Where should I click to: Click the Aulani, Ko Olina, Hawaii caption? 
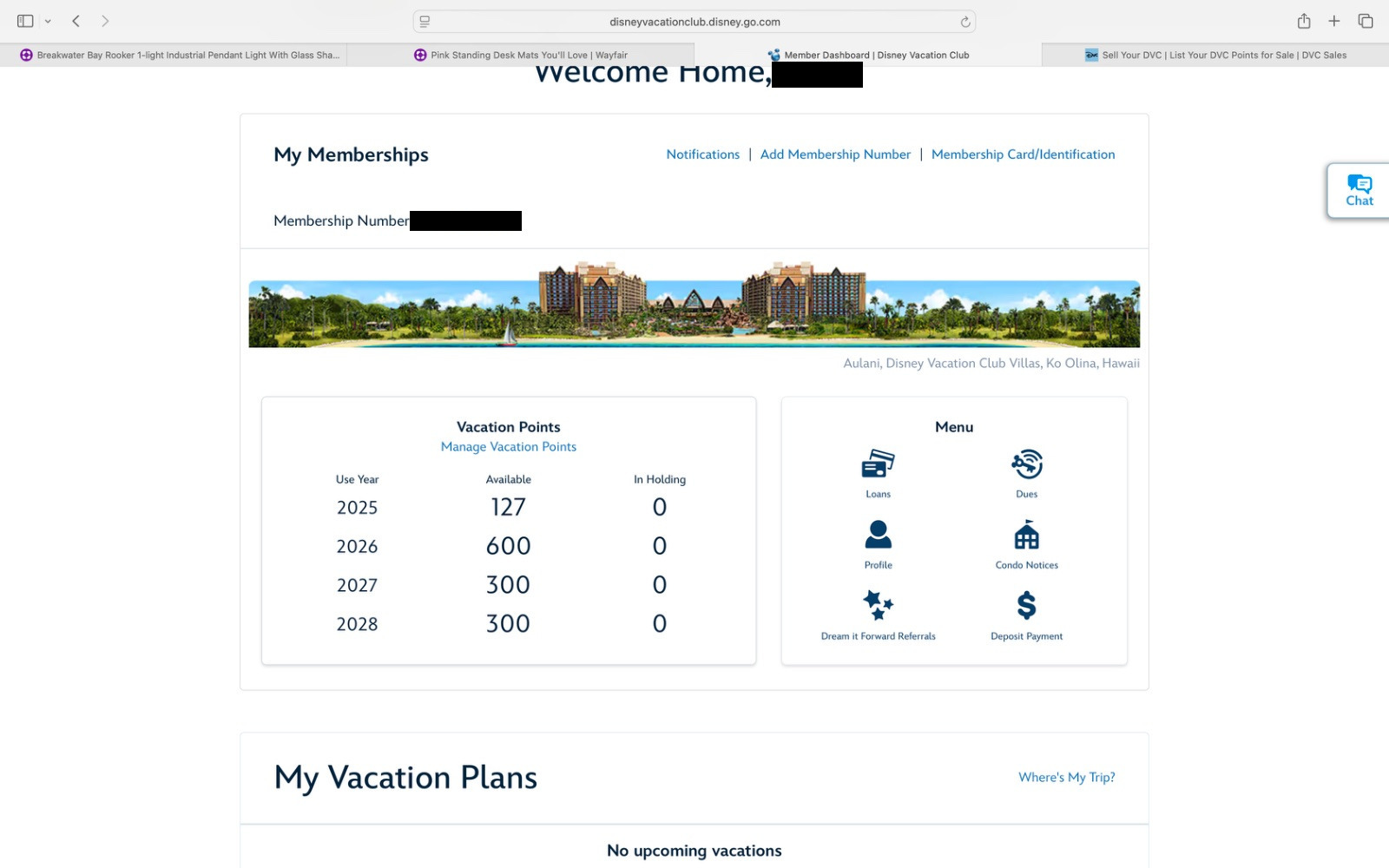[x=991, y=364]
